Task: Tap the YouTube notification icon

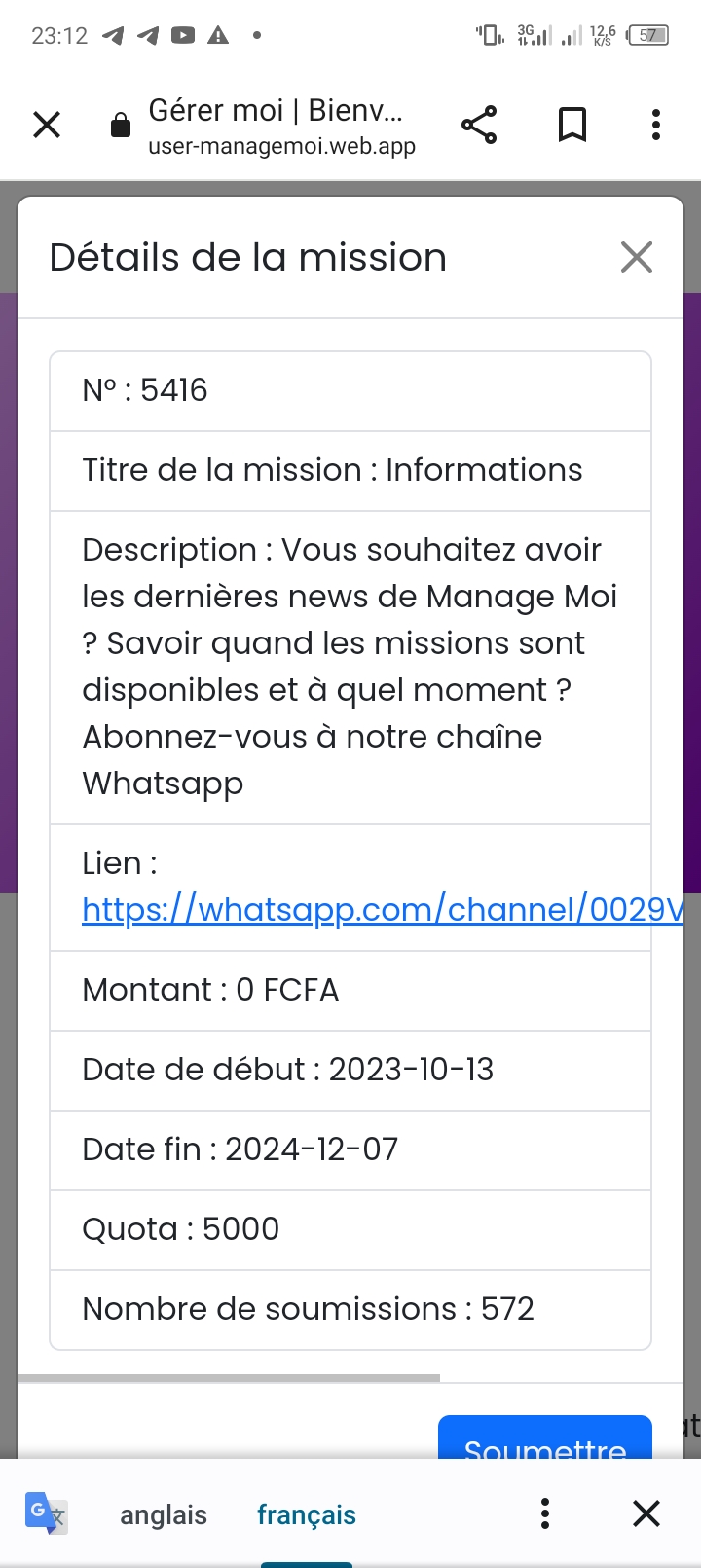Action: pyautogui.click(x=183, y=36)
